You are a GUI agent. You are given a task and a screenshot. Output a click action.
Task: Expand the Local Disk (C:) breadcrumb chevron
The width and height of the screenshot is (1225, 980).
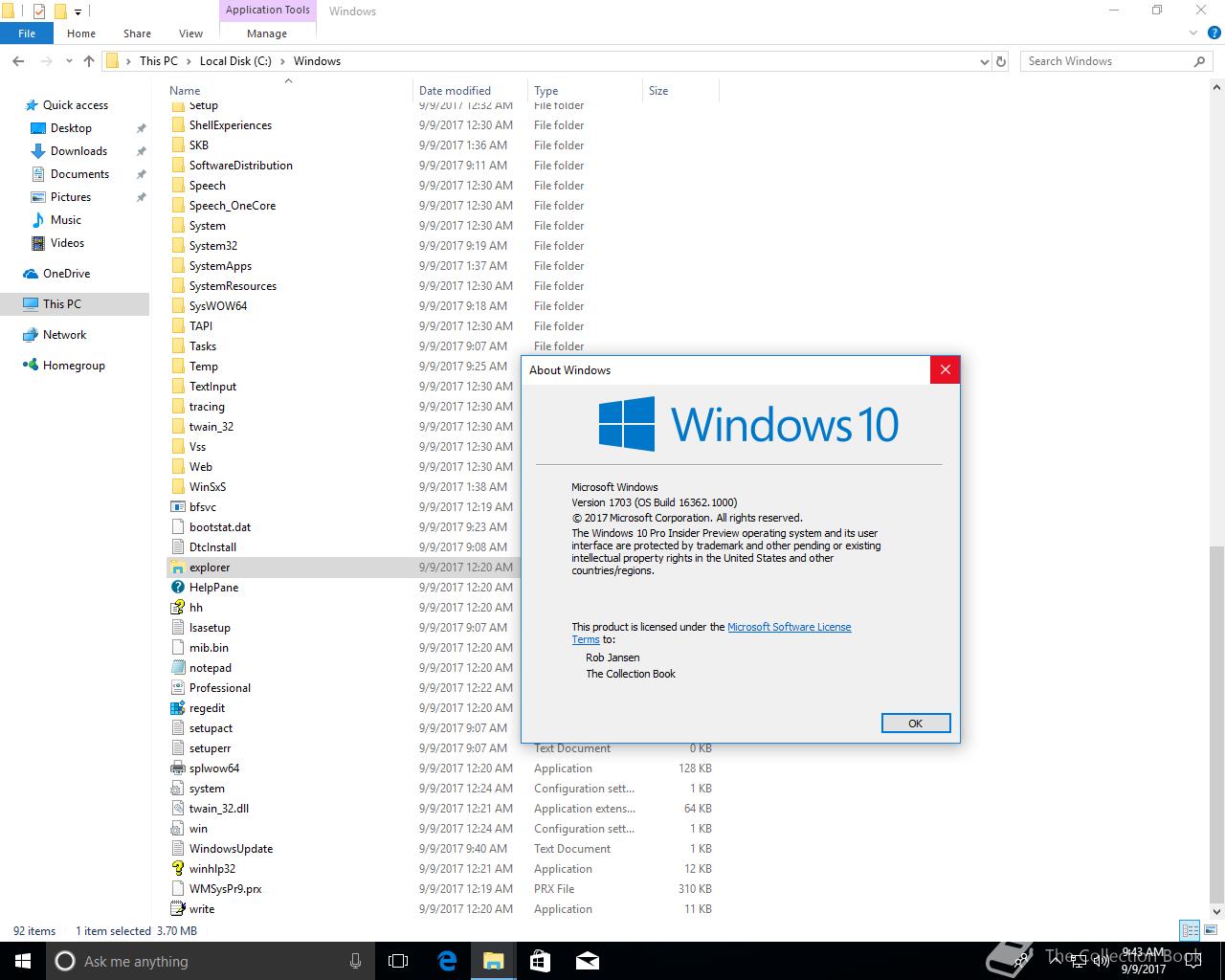click(x=281, y=61)
